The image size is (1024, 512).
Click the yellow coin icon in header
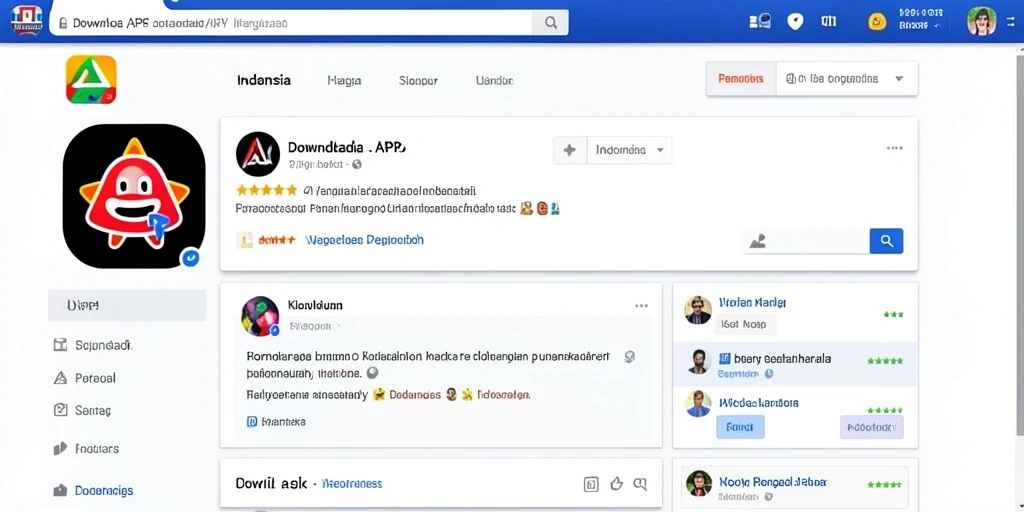point(877,22)
